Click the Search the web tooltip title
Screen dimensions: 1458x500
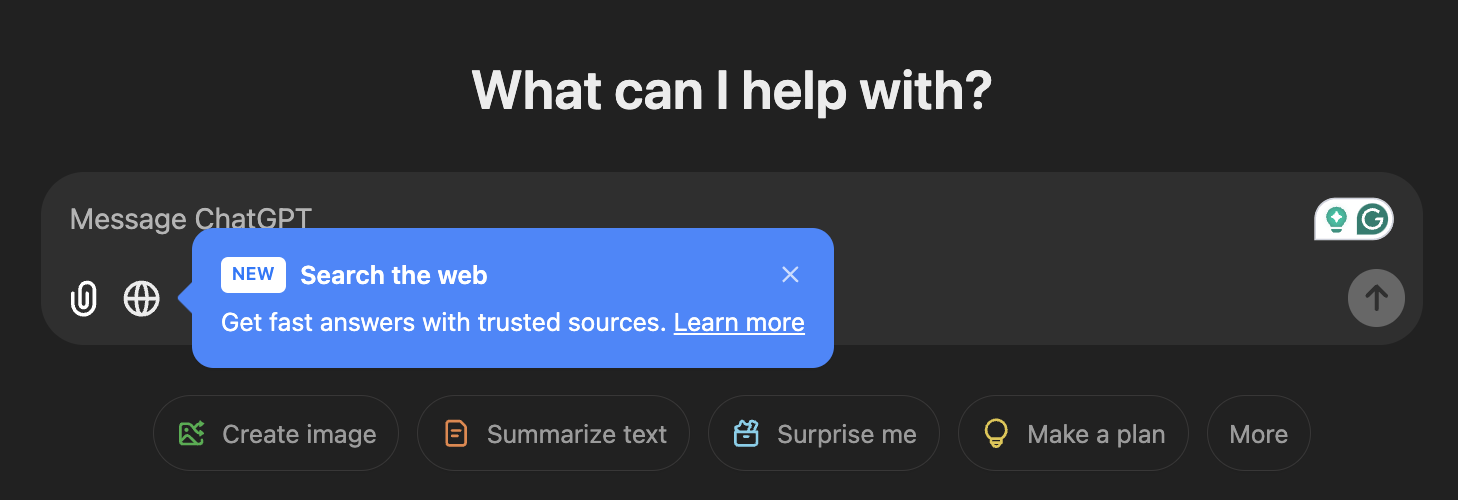tap(394, 275)
